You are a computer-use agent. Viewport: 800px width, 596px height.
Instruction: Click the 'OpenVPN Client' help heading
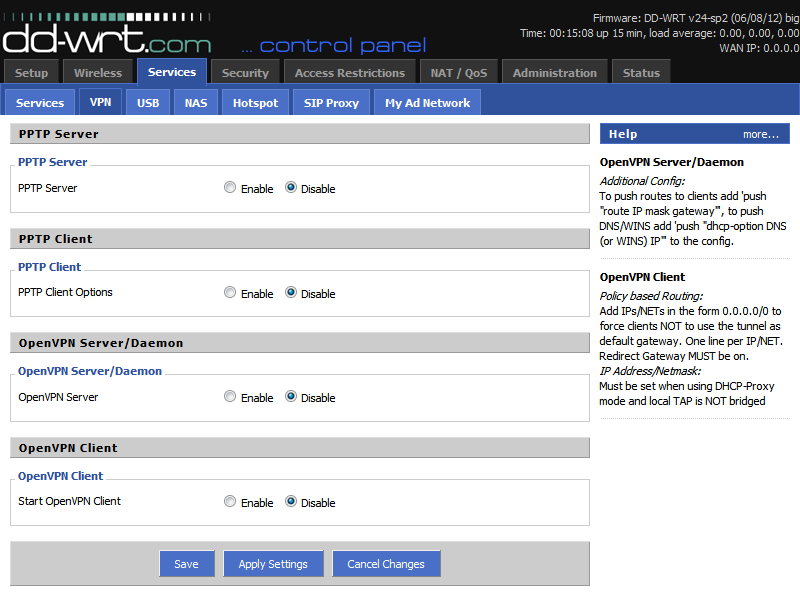[x=642, y=277]
